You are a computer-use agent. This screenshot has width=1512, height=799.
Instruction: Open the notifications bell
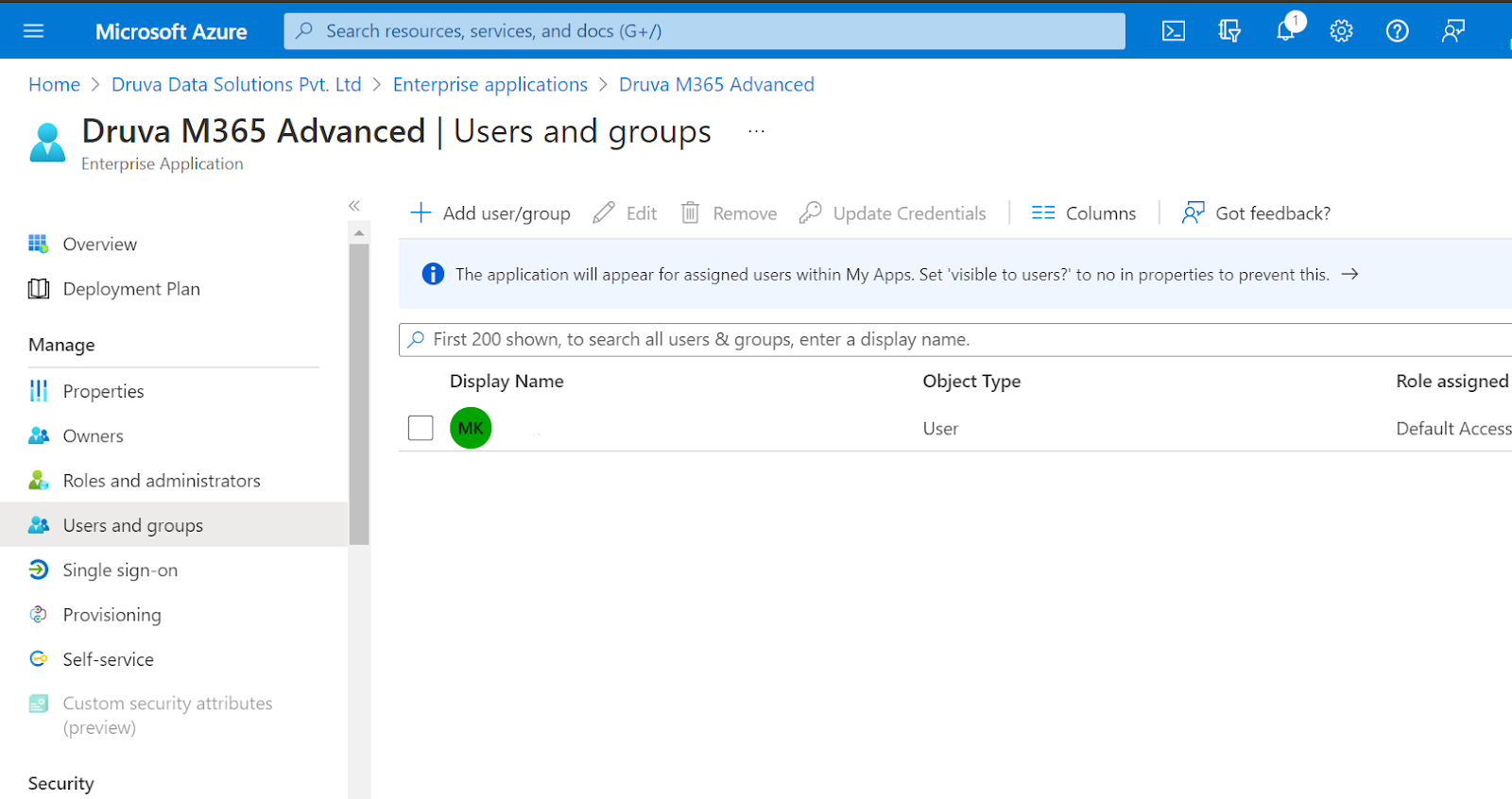click(1285, 31)
